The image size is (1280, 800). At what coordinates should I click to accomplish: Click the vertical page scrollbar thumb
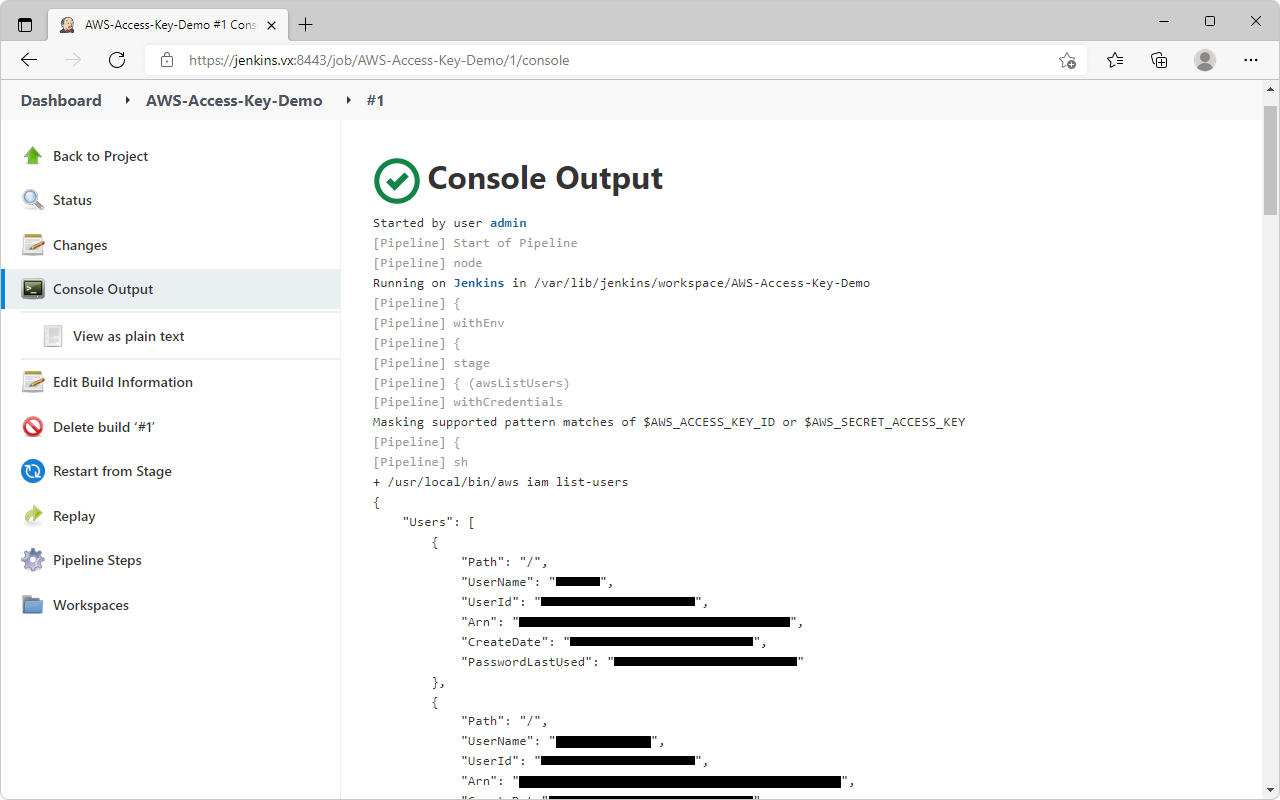1271,160
